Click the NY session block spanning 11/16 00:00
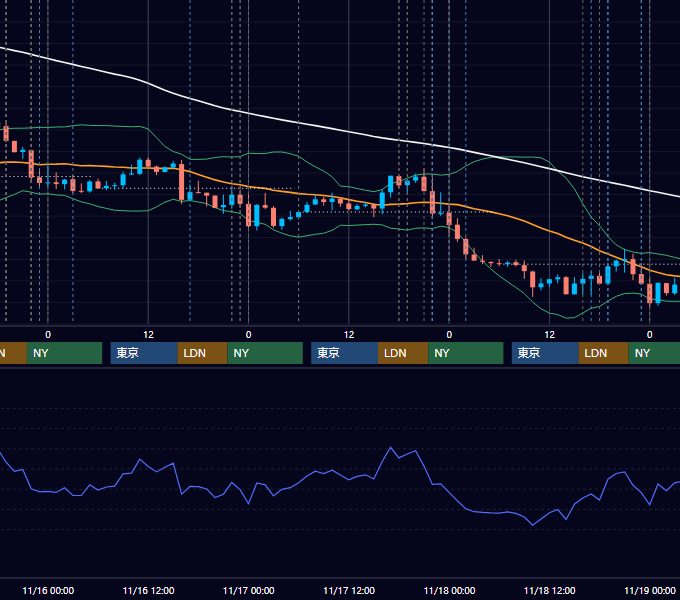680x600 pixels. click(64, 353)
